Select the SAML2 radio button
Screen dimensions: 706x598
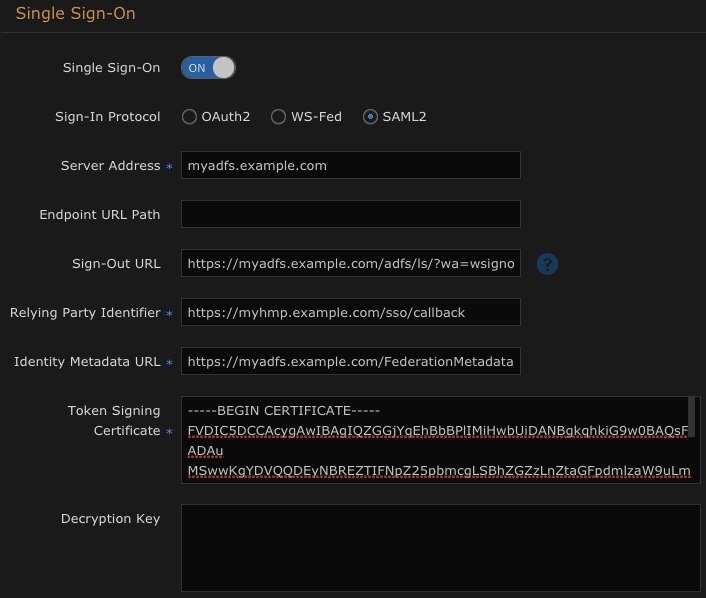point(370,117)
